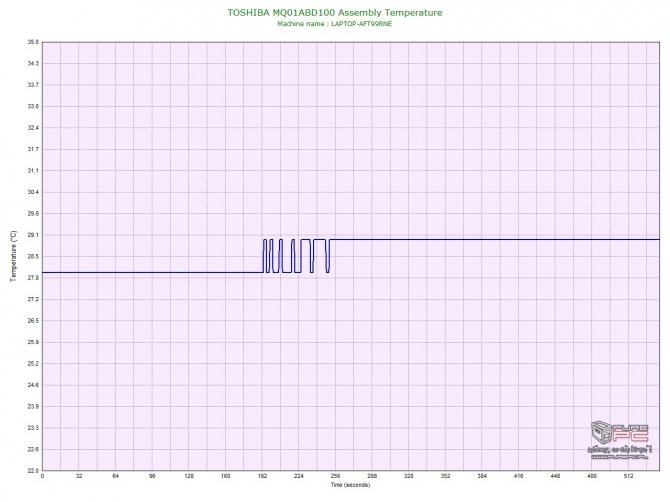Click the 64 seconds time tick
670x502 pixels.
click(115, 476)
